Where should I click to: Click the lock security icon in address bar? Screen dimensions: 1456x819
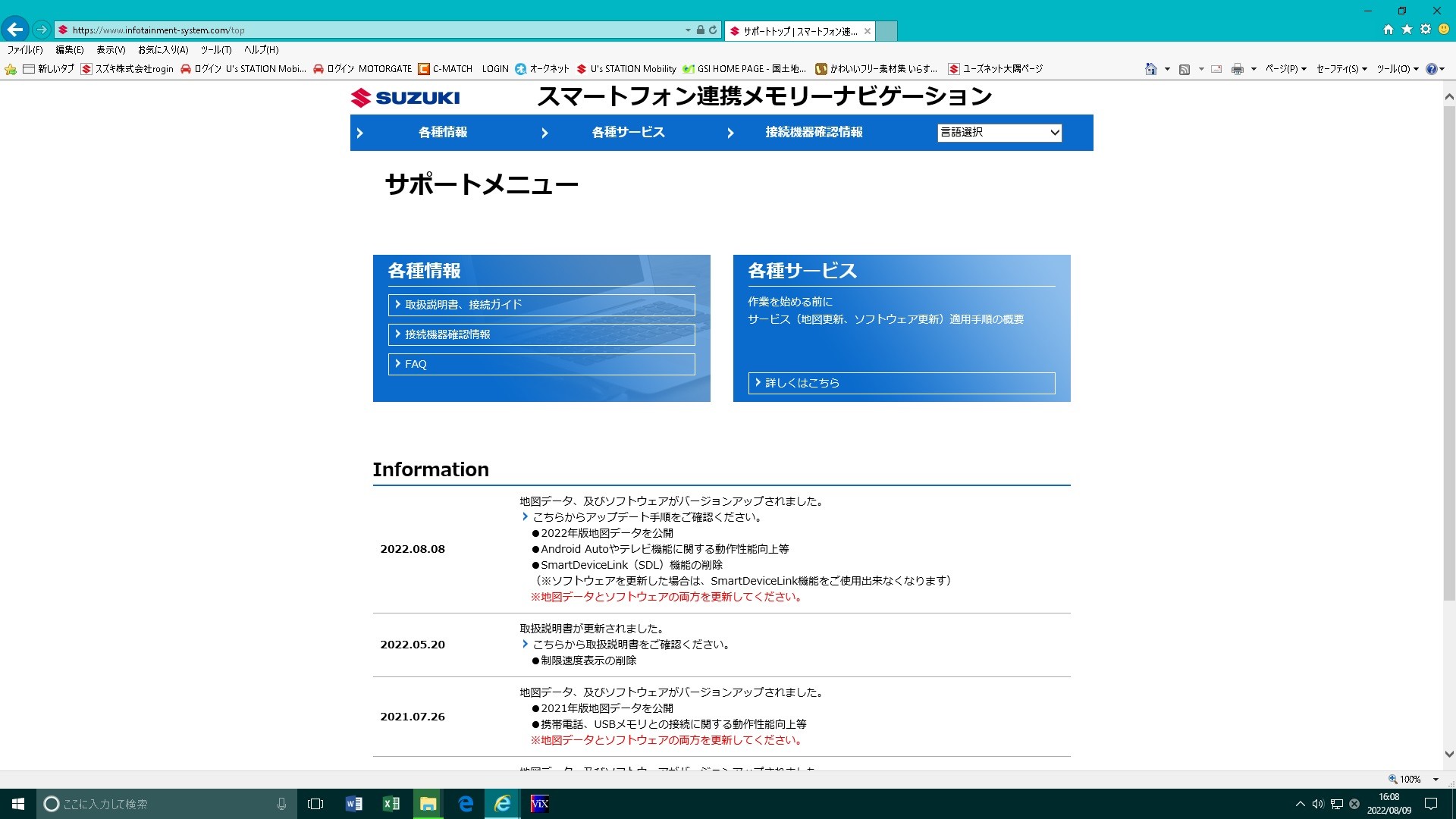[701, 30]
